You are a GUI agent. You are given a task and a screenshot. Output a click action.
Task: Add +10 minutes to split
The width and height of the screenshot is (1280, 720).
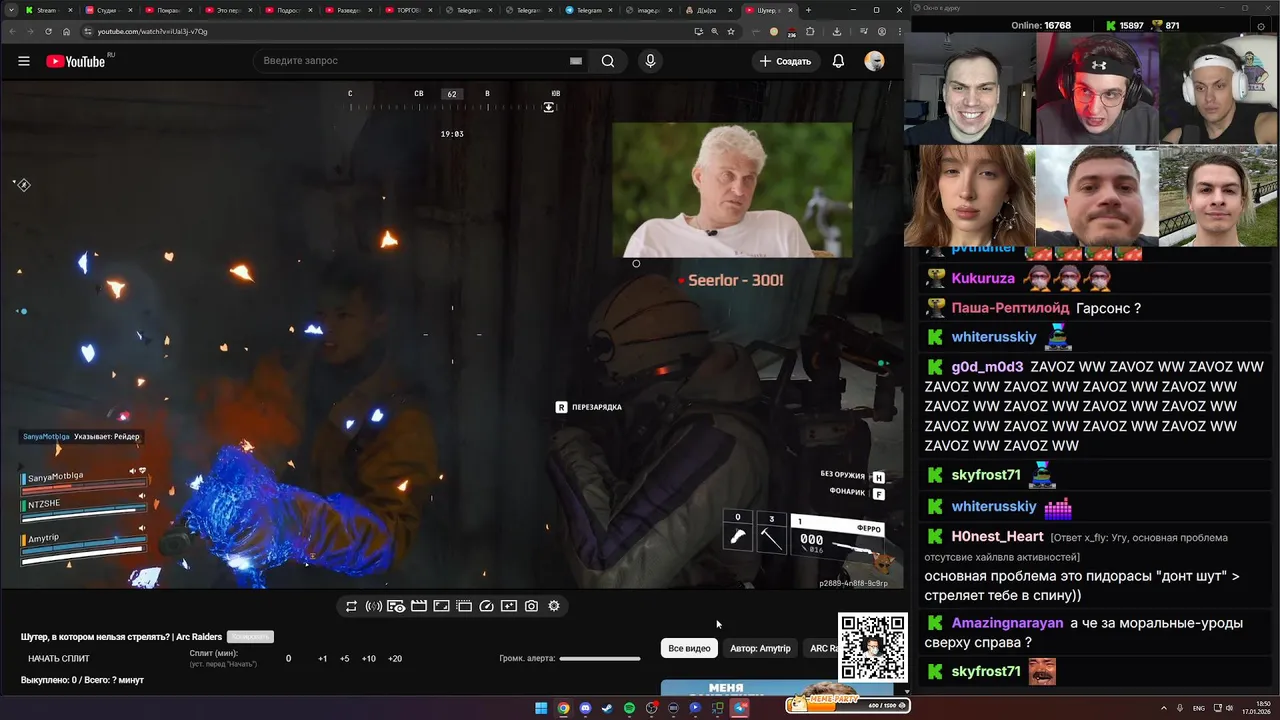click(x=369, y=658)
